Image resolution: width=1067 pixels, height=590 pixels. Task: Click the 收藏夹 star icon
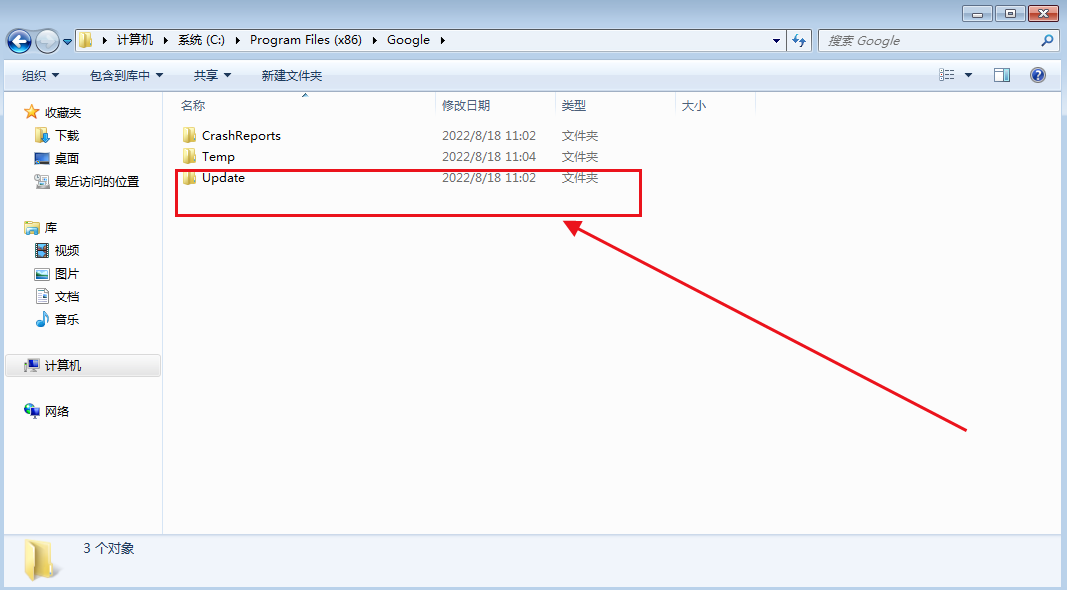click(31, 112)
